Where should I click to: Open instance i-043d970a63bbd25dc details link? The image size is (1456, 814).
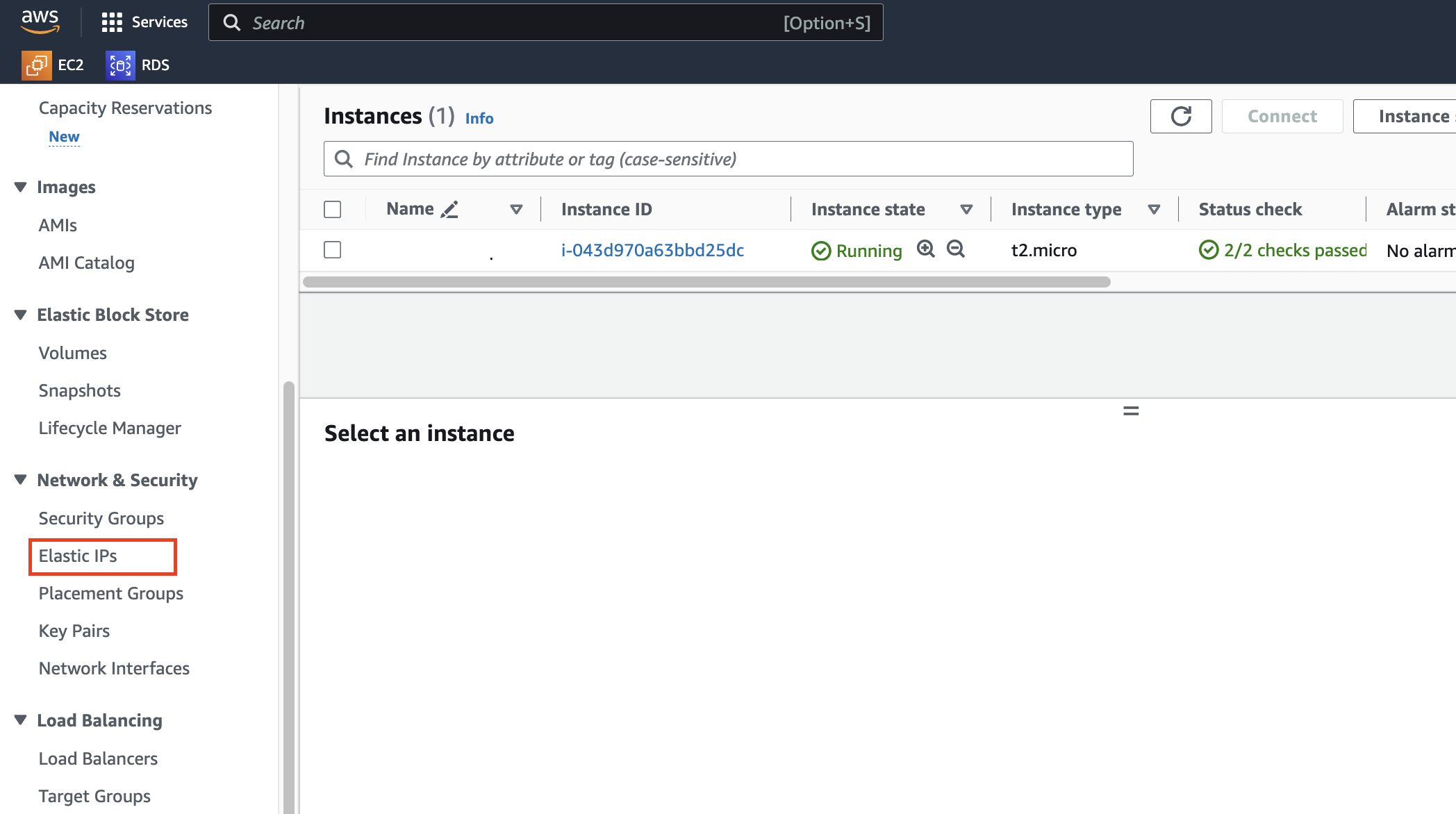tap(652, 250)
